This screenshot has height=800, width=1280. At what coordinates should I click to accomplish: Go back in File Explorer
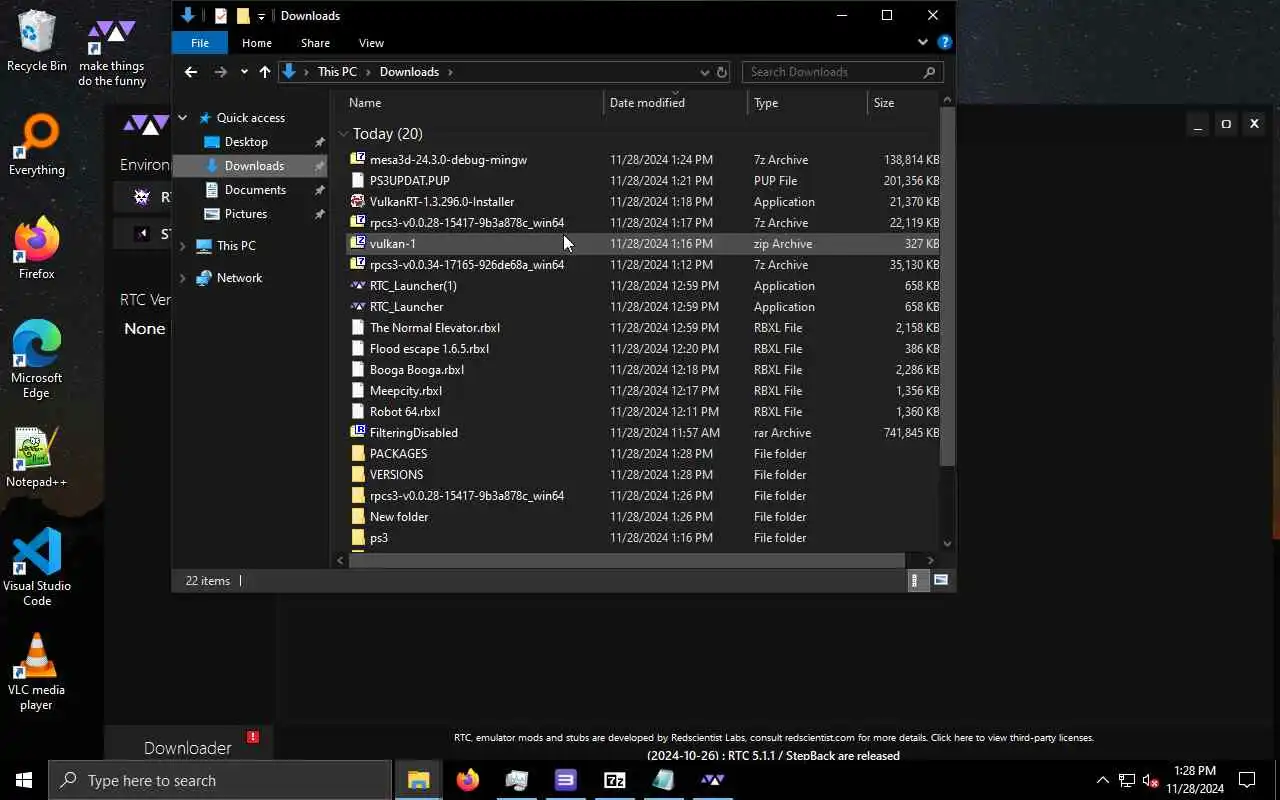[191, 72]
